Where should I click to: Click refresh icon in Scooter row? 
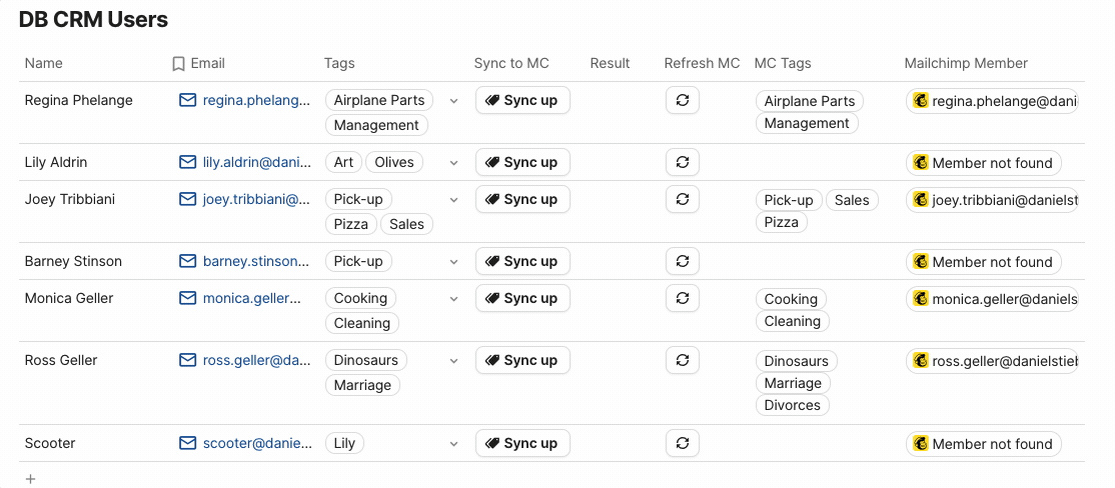point(682,443)
